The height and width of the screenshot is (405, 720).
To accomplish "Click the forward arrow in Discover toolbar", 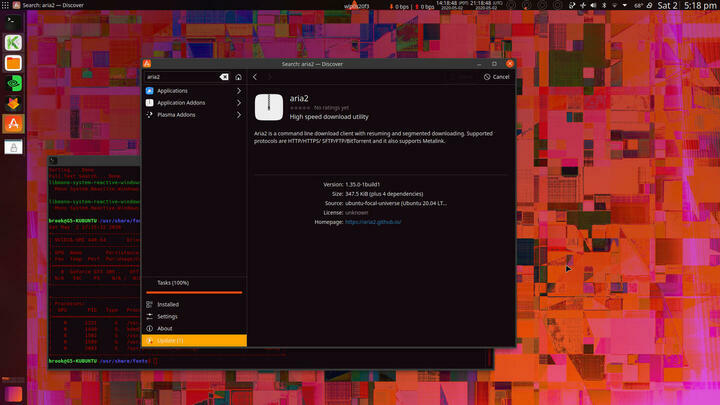I will [x=270, y=77].
